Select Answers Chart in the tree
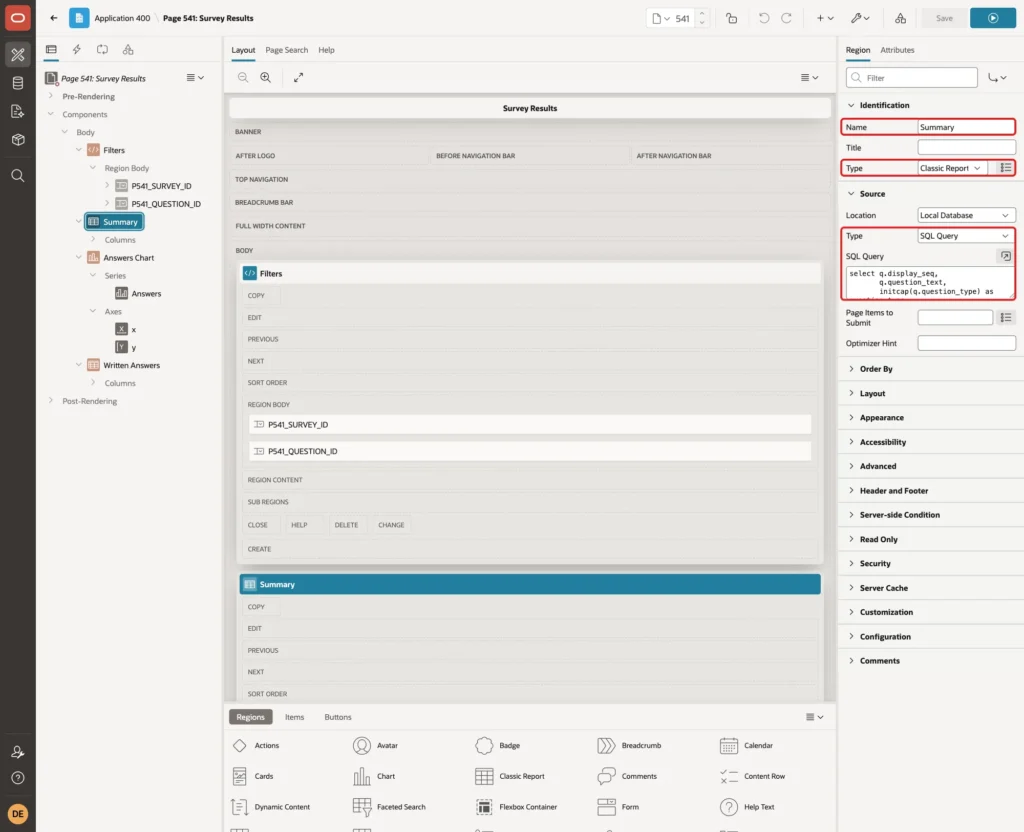This screenshot has width=1024, height=832. tap(128, 258)
